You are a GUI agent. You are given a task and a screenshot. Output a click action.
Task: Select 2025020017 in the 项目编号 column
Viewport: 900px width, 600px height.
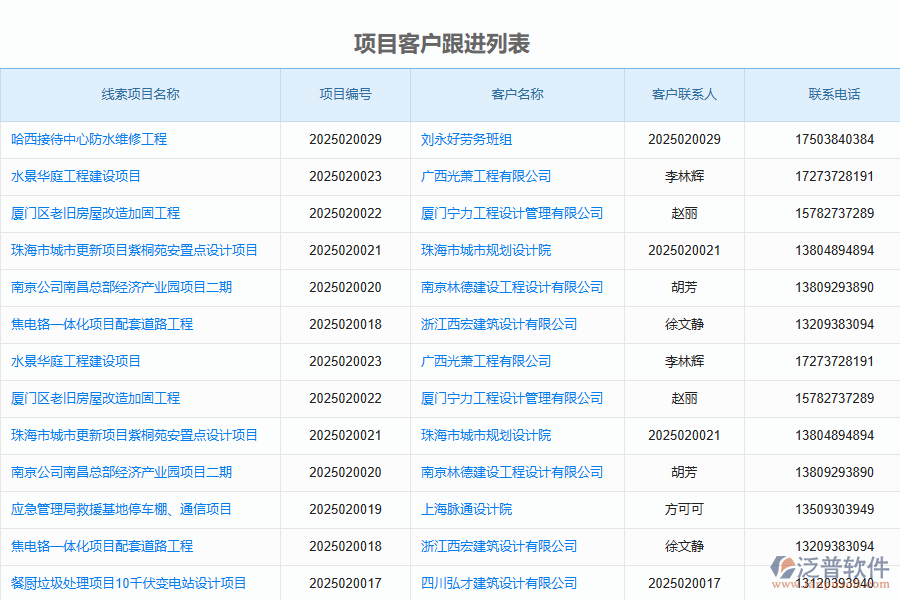pyautogui.click(x=346, y=583)
